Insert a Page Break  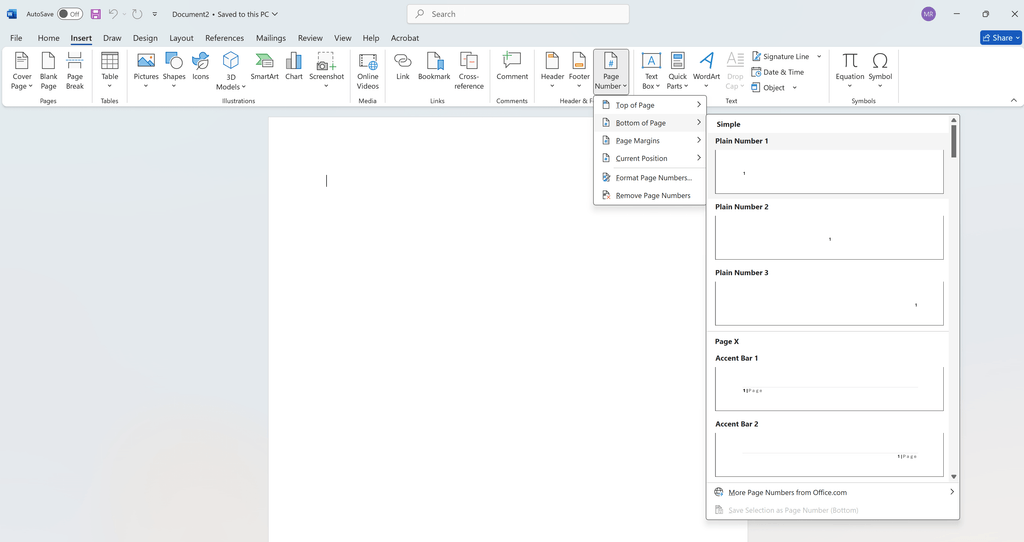(x=74, y=71)
